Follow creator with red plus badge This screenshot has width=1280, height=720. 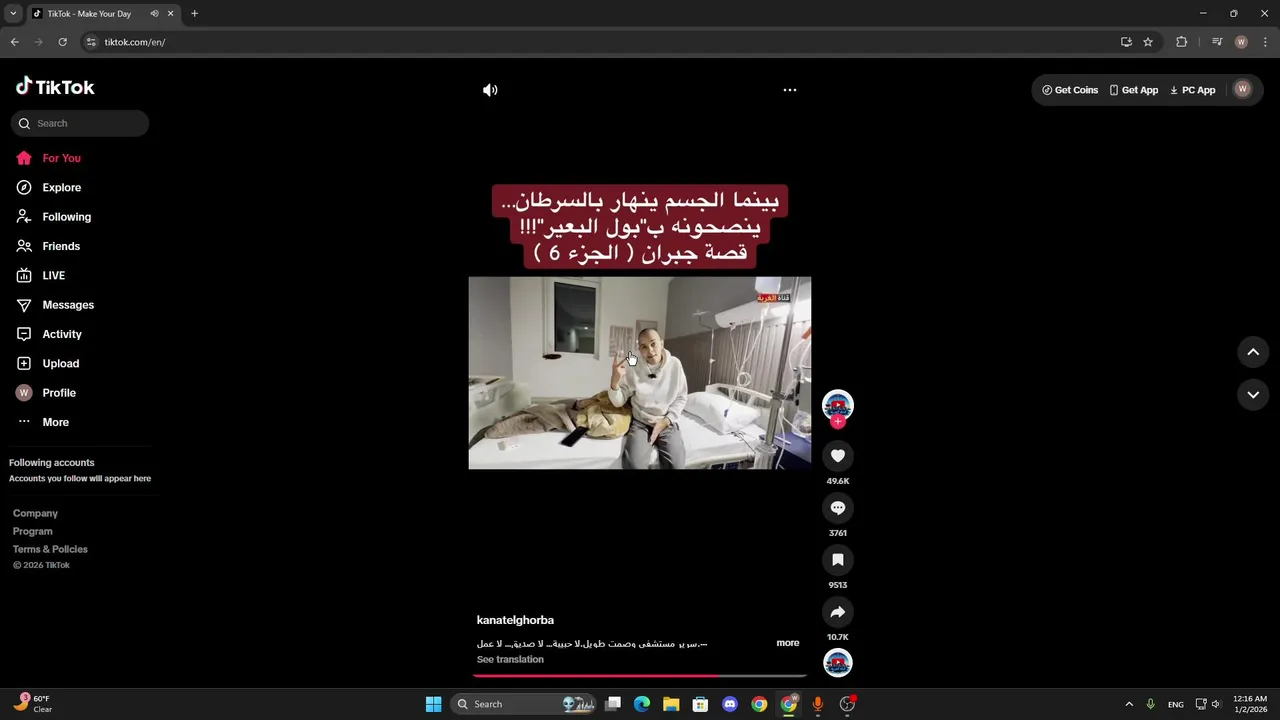point(838,422)
